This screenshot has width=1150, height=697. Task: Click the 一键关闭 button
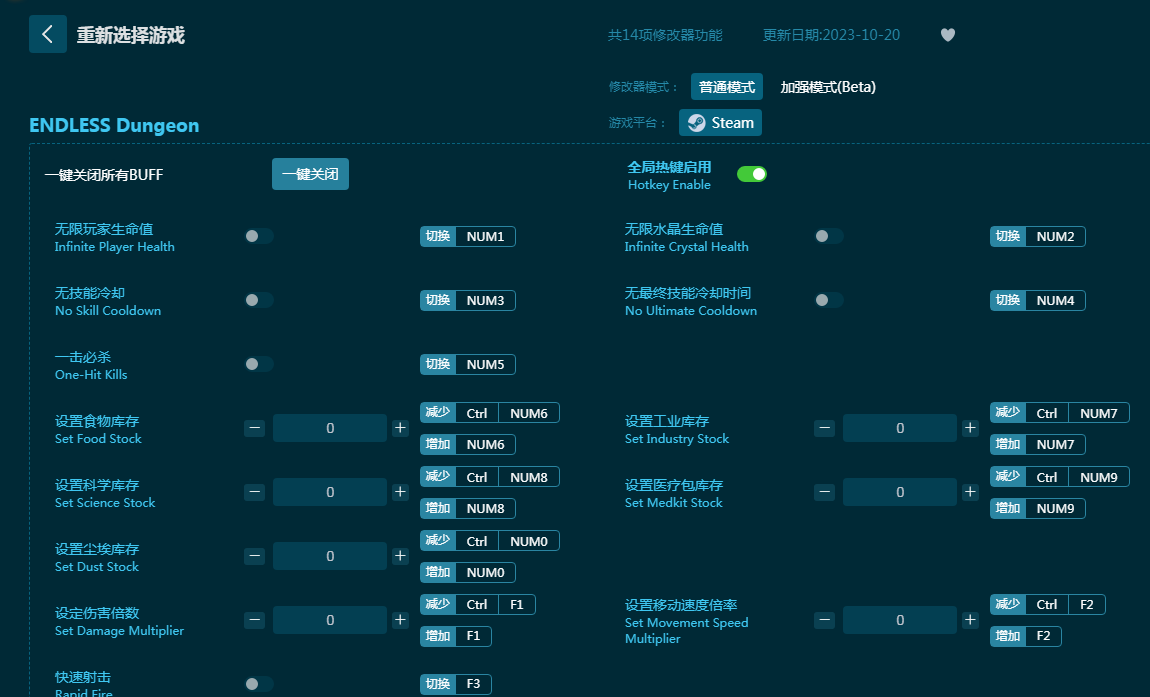coord(310,174)
